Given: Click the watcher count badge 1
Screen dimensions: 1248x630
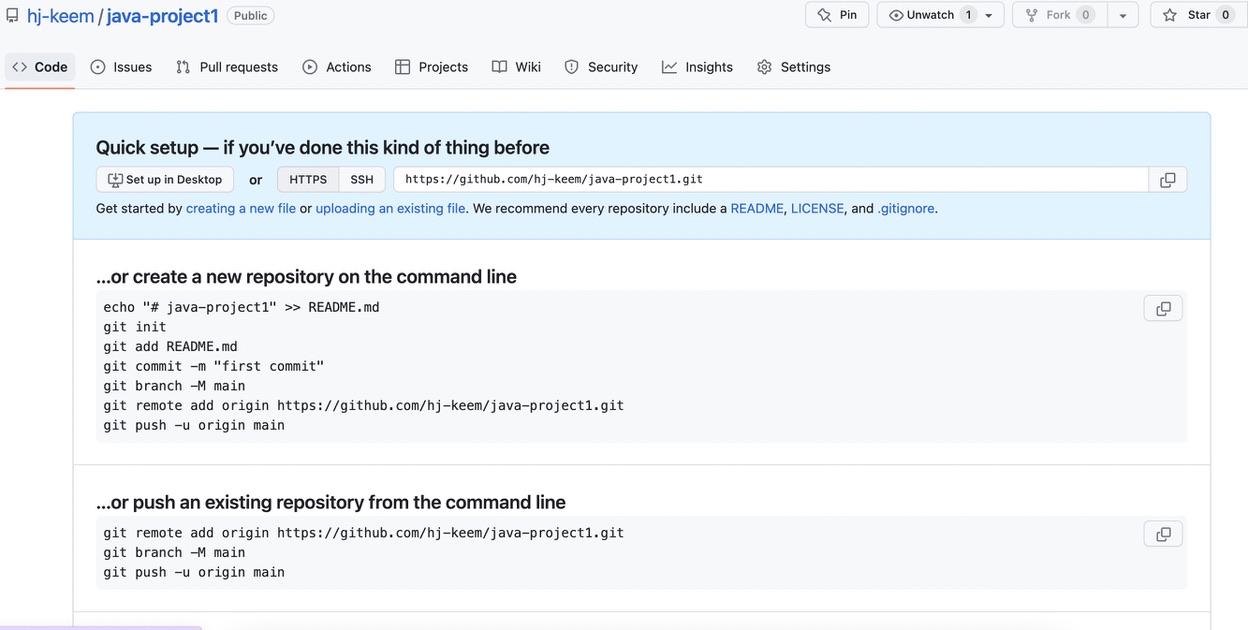Looking at the screenshot, I should tap(968, 15).
